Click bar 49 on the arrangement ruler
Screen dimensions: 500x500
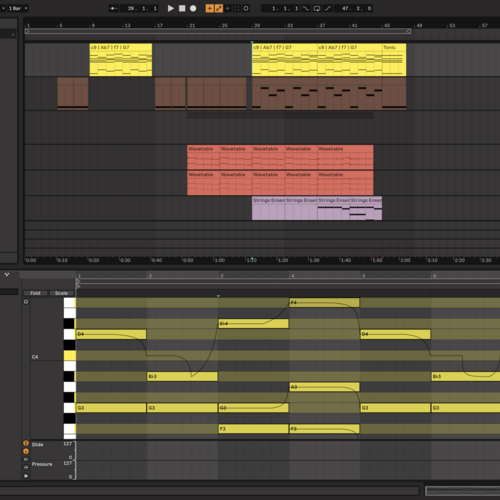419,25
